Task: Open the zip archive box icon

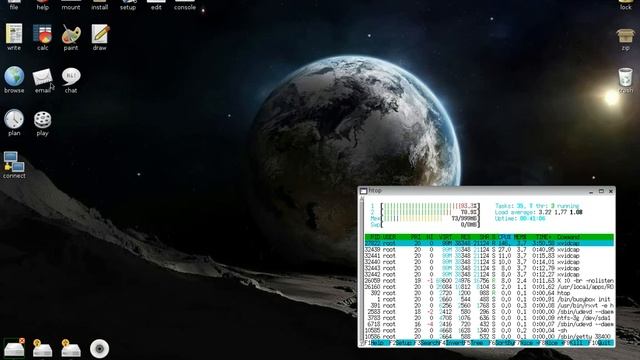Action: point(625,40)
